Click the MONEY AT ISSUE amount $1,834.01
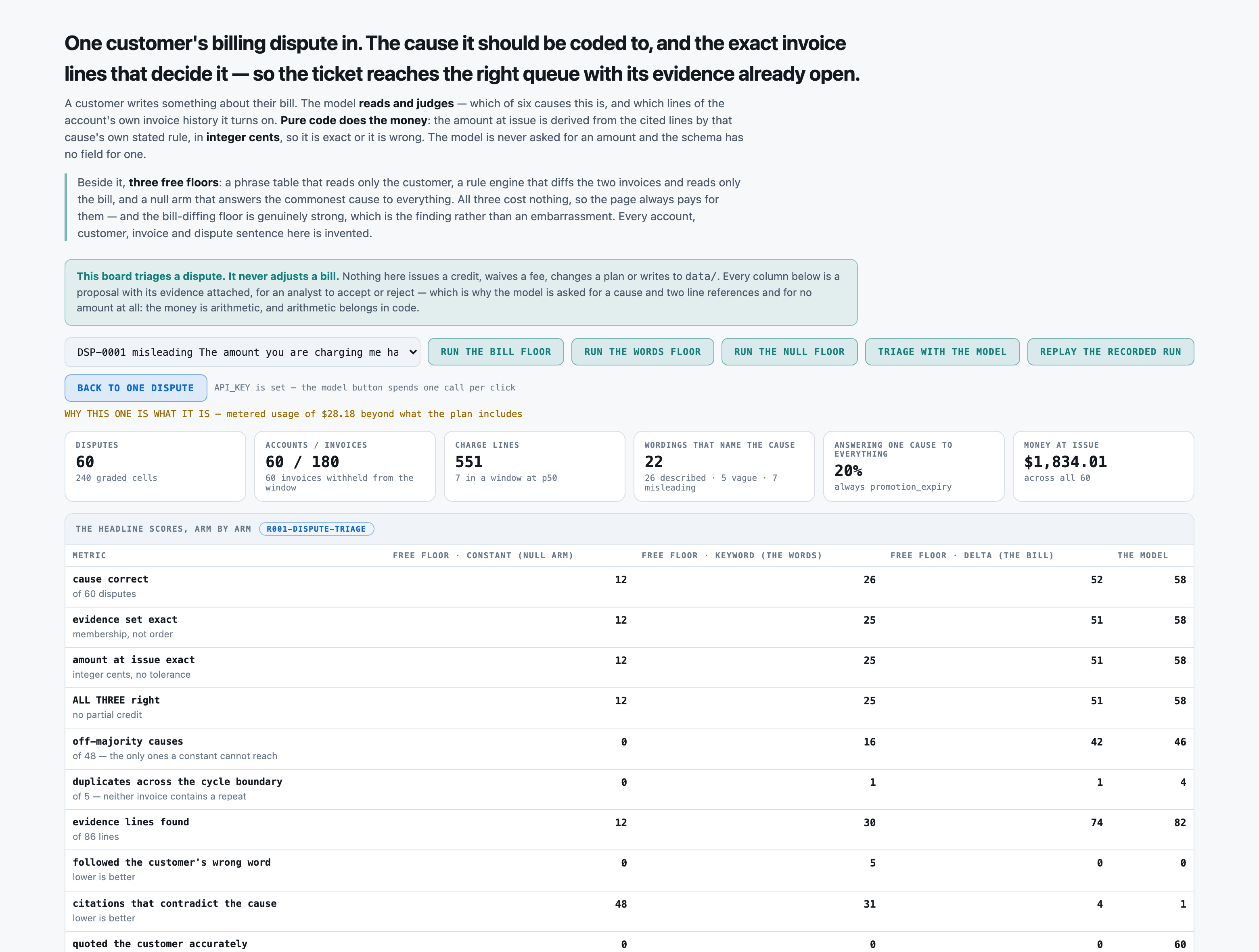 coord(1065,462)
